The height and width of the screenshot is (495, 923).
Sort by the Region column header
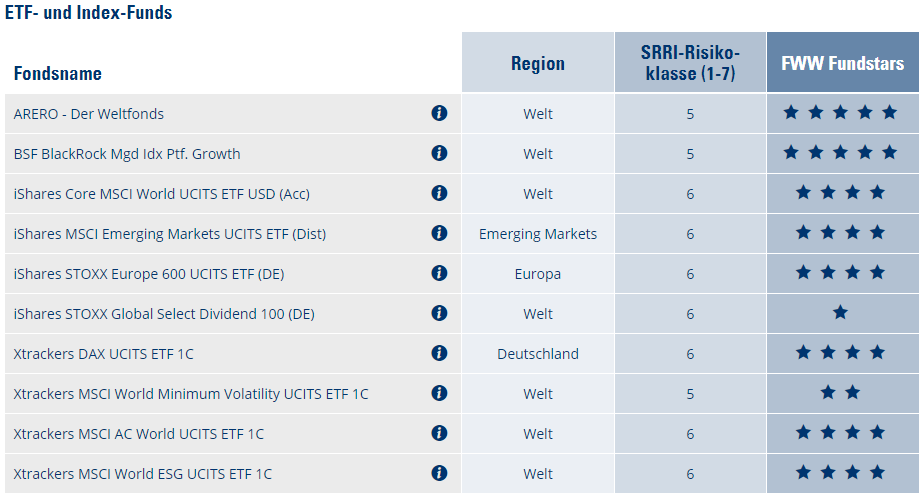pos(538,63)
